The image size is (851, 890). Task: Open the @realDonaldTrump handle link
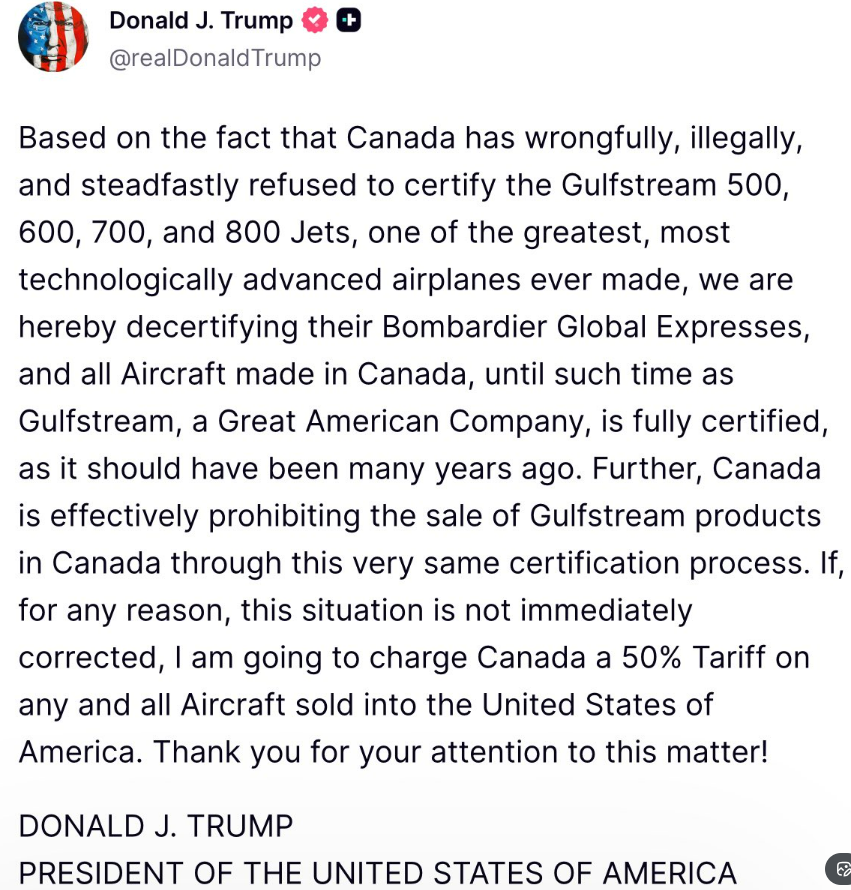pos(215,58)
